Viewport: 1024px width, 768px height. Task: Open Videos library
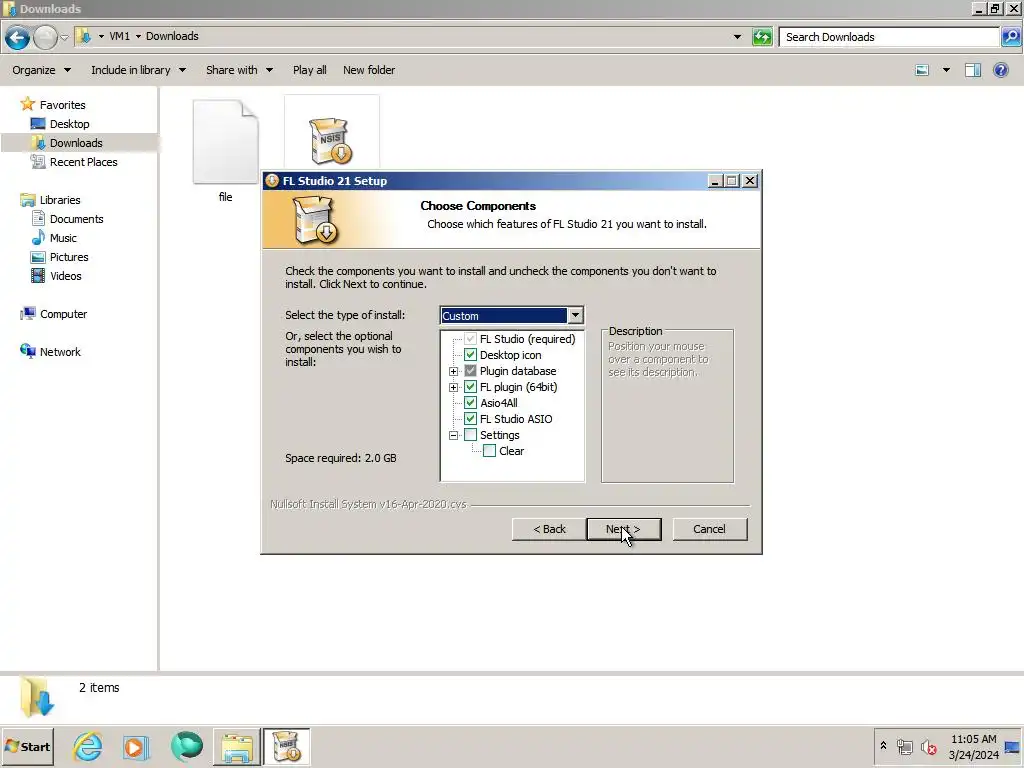65,276
